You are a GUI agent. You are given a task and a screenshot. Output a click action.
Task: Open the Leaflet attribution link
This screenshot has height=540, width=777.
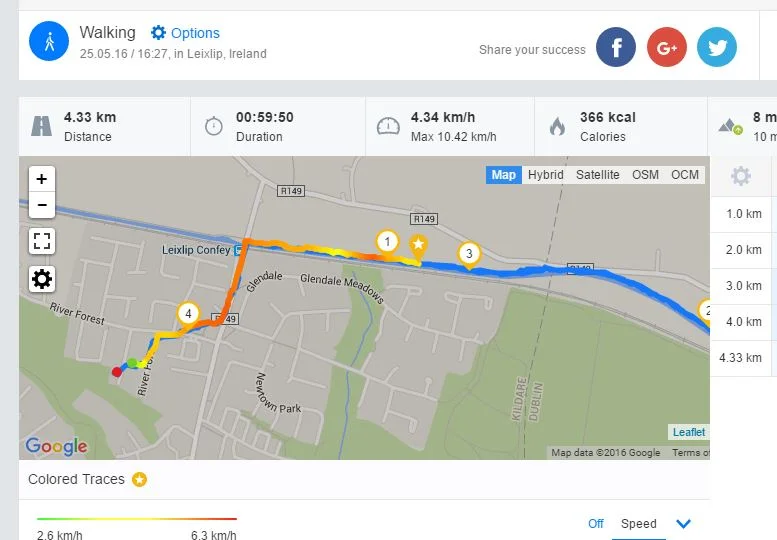tap(689, 432)
